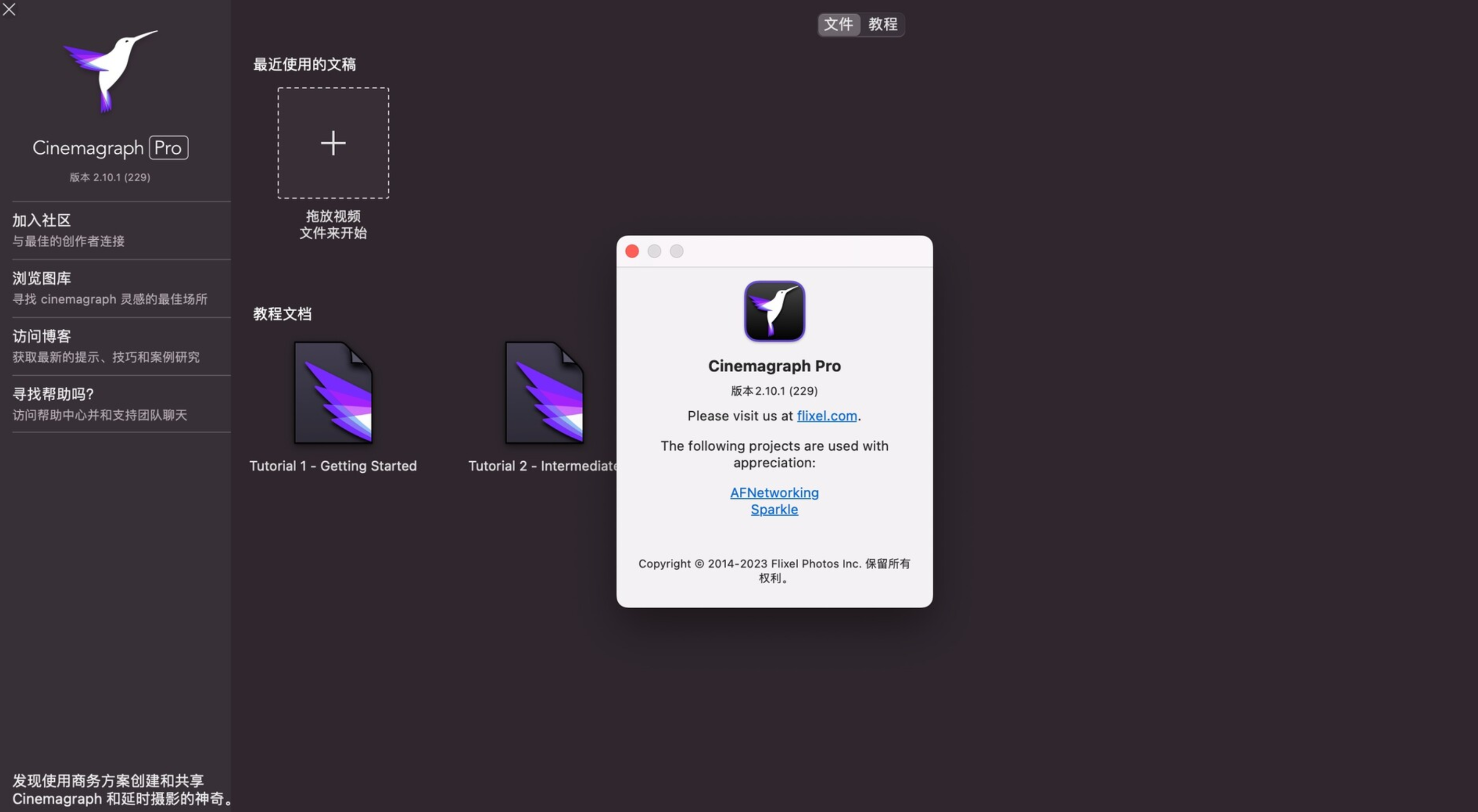The height and width of the screenshot is (812, 1478).
Task: Click the Cinemagraph Pro app icon in About dialog
Action: (774, 311)
